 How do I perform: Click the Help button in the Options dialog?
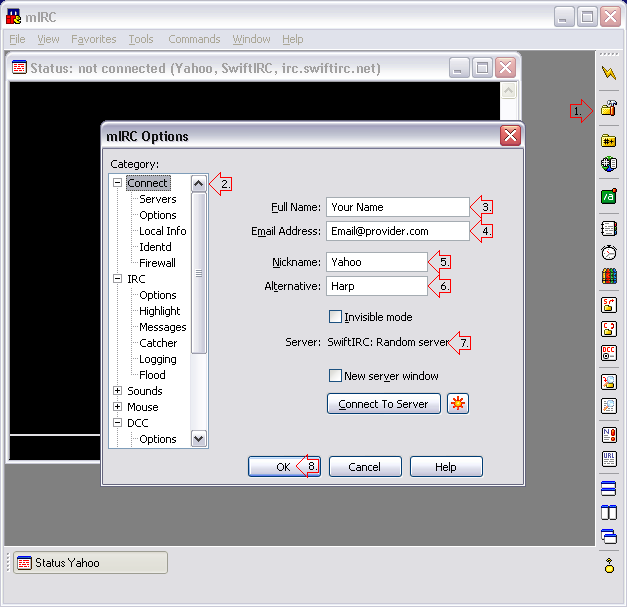[x=446, y=467]
